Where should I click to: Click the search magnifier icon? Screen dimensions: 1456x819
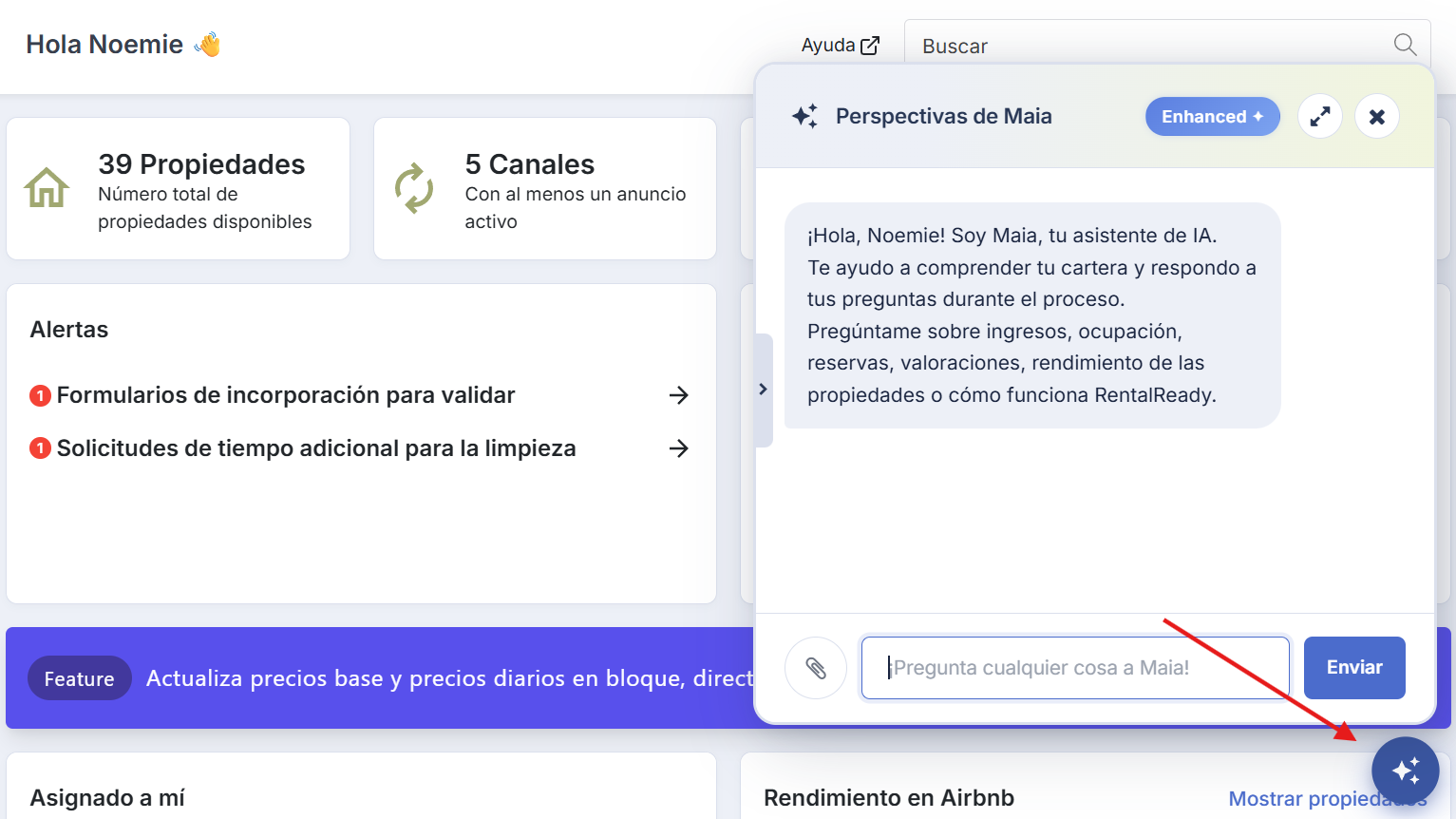1405,45
